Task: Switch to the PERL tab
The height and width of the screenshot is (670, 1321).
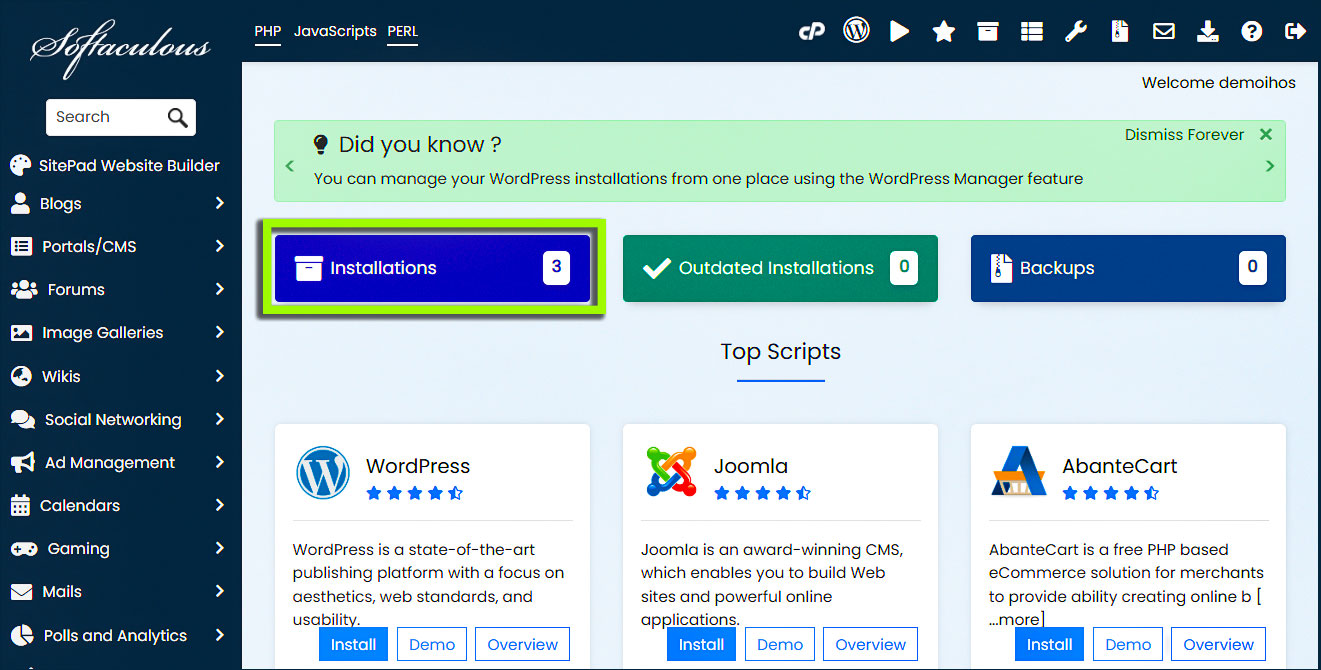Action: (x=402, y=31)
